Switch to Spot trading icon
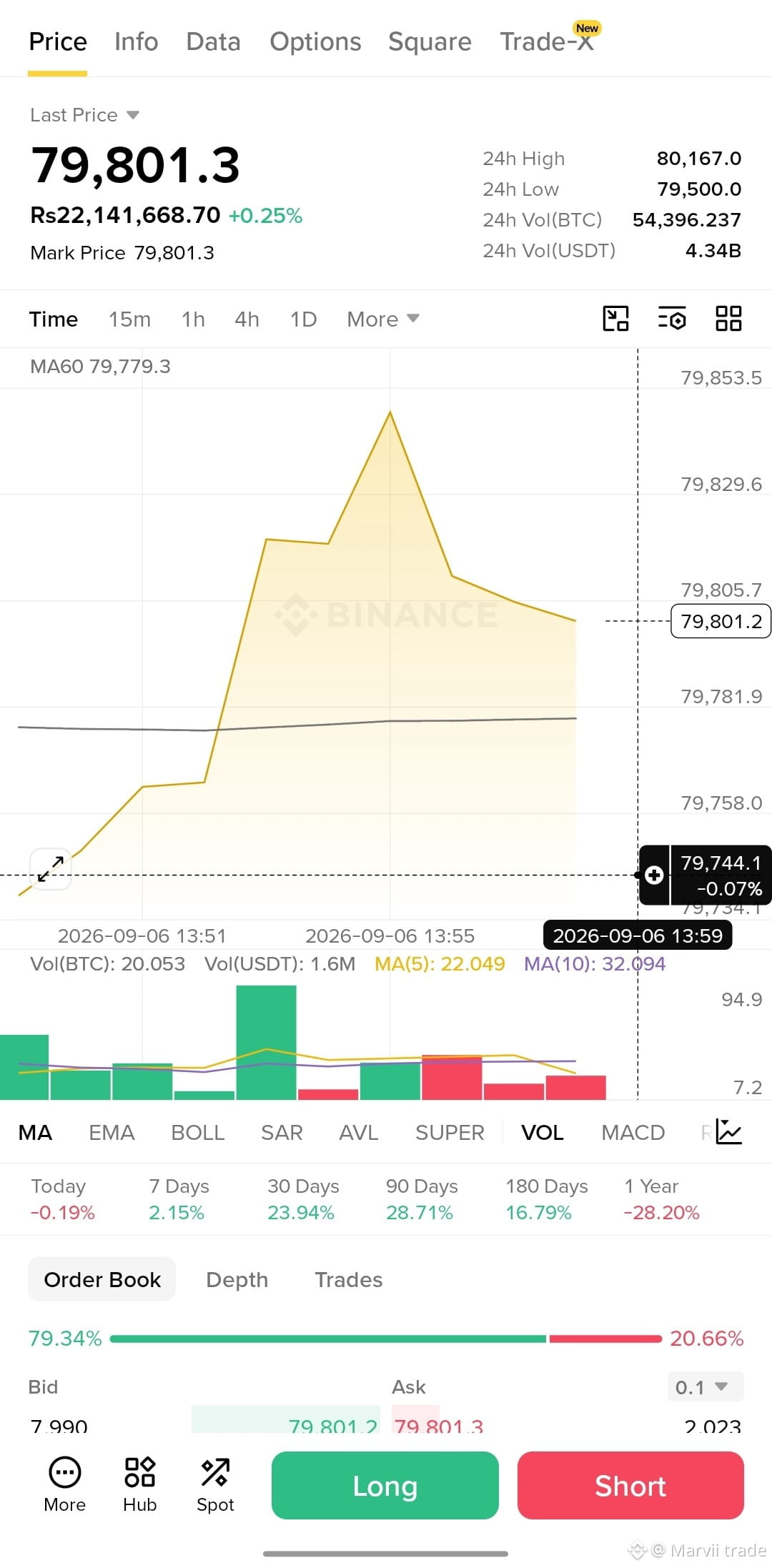The image size is (772, 1568). click(215, 1485)
